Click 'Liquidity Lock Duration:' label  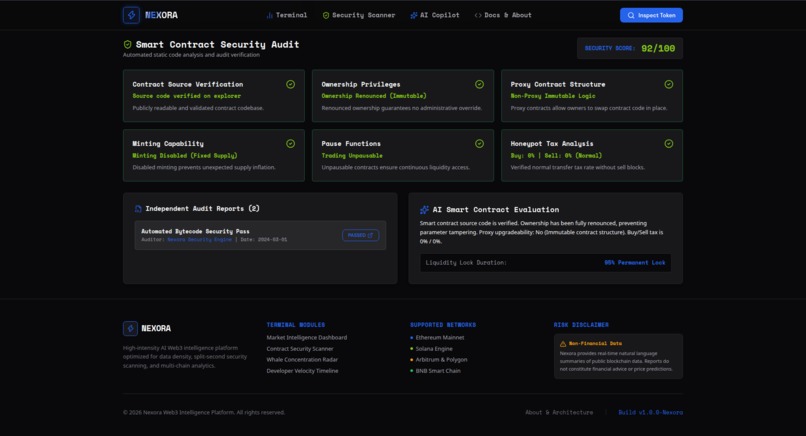point(466,263)
